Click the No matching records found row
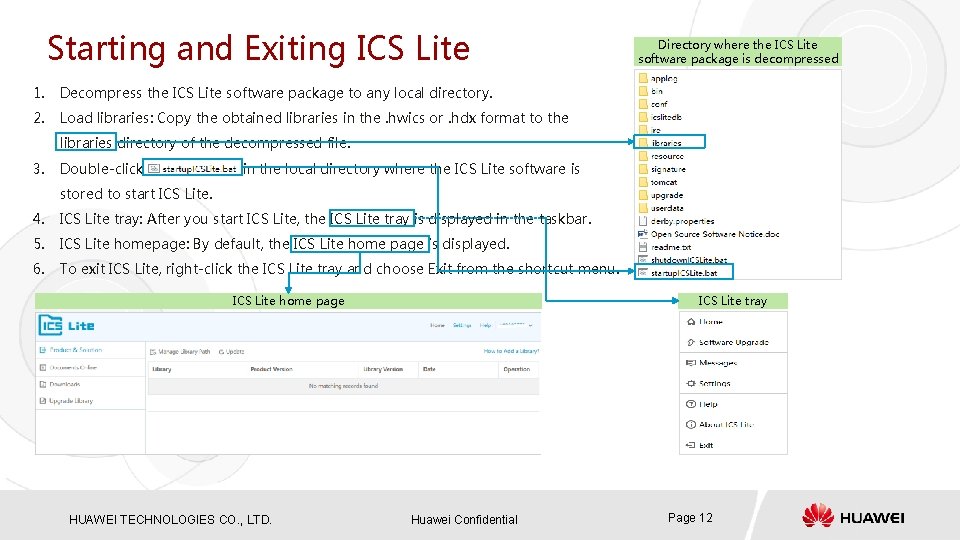This screenshot has height=540, width=960. pyautogui.click(x=343, y=386)
